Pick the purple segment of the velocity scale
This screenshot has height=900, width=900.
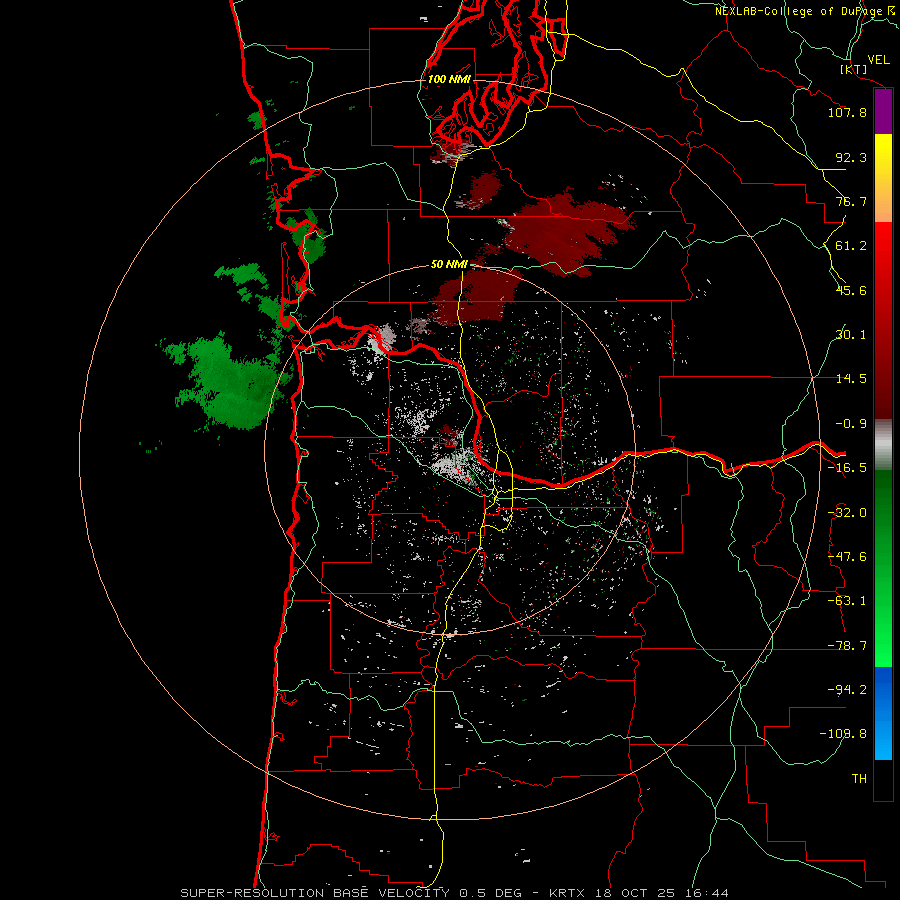click(883, 112)
